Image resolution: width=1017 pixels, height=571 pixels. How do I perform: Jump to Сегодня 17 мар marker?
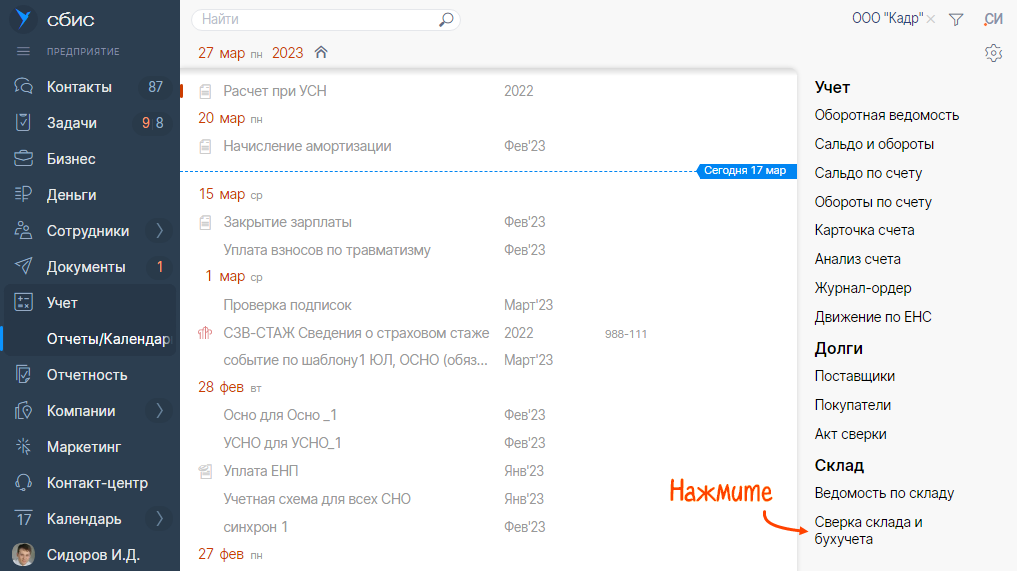click(745, 171)
